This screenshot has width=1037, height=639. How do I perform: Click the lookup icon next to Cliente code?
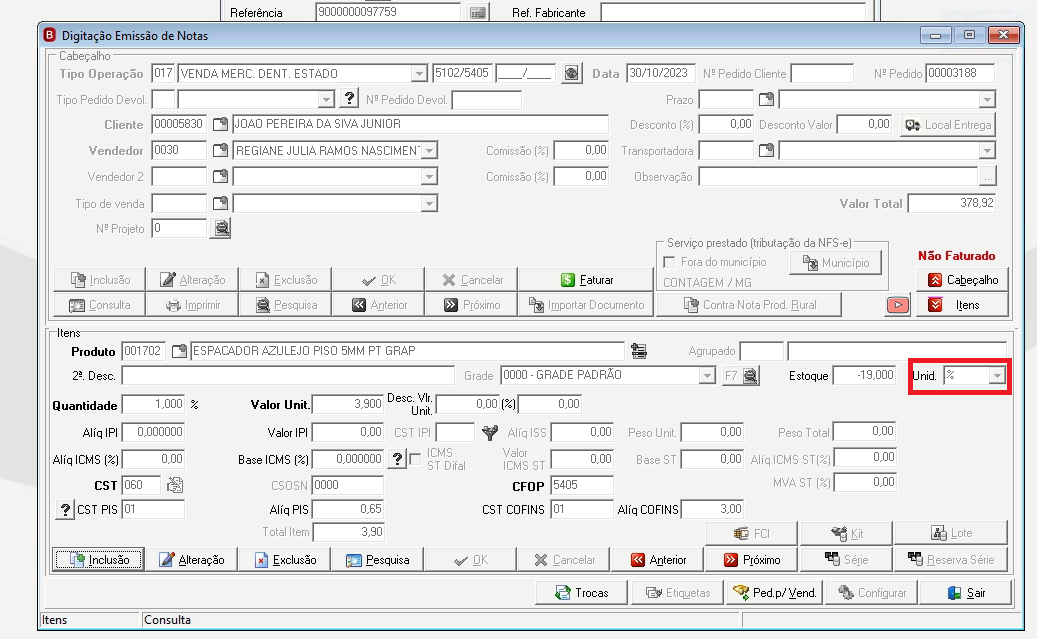pyautogui.click(x=220, y=124)
